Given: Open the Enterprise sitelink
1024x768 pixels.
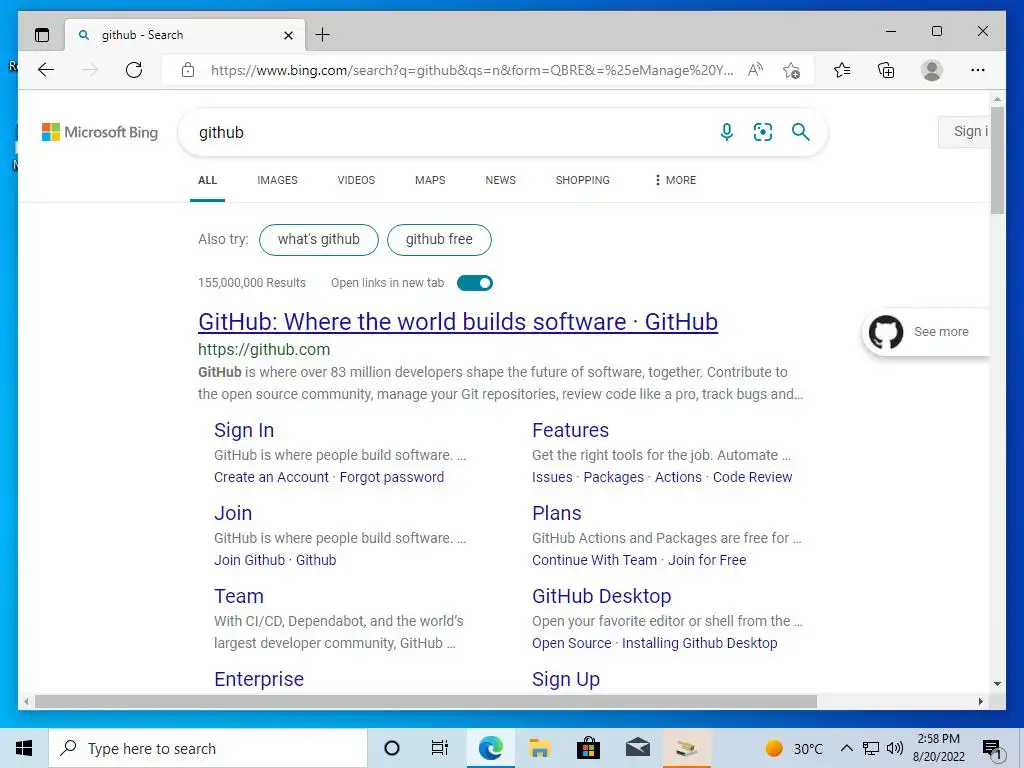Looking at the screenshot, I should [259, 679].
